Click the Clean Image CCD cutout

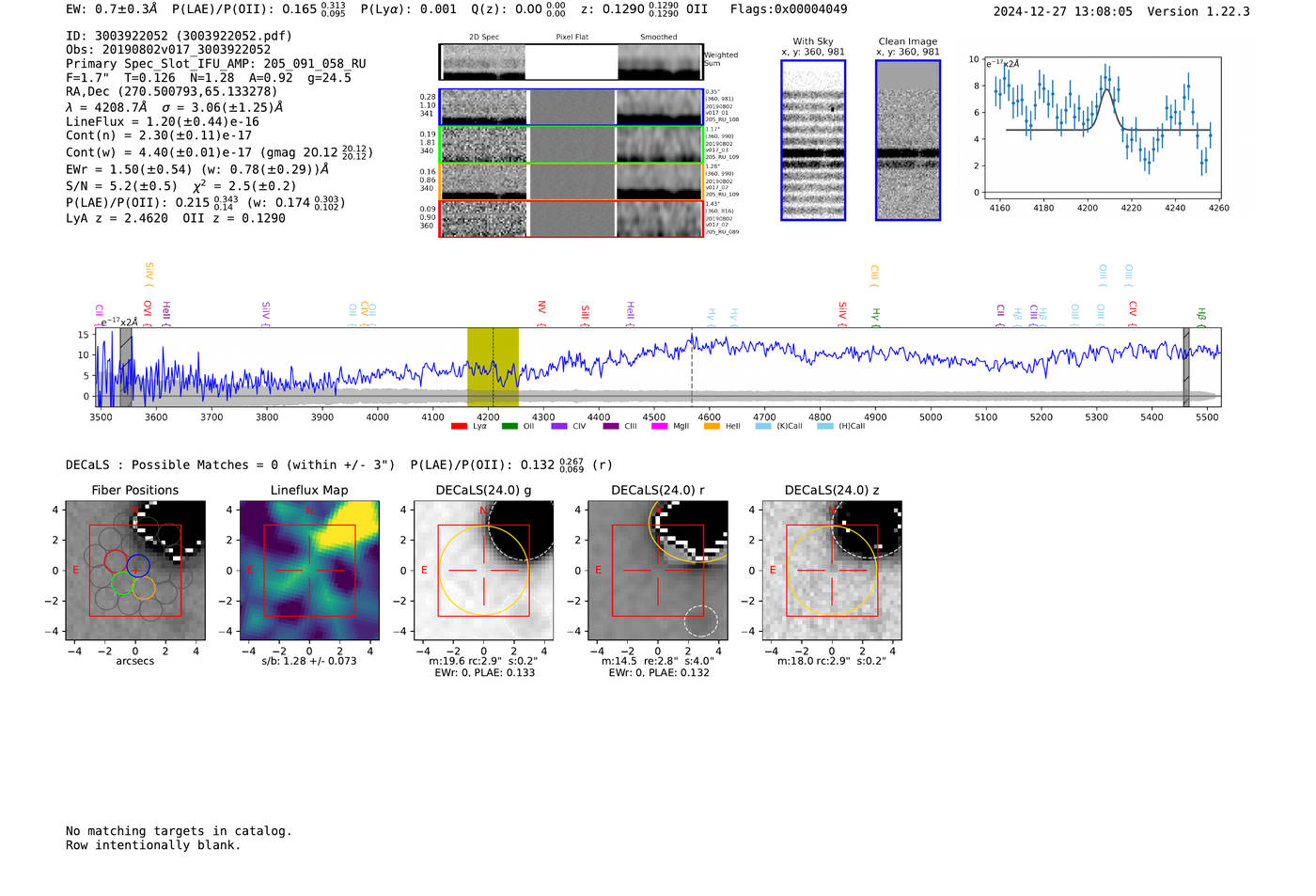point(908,140)
